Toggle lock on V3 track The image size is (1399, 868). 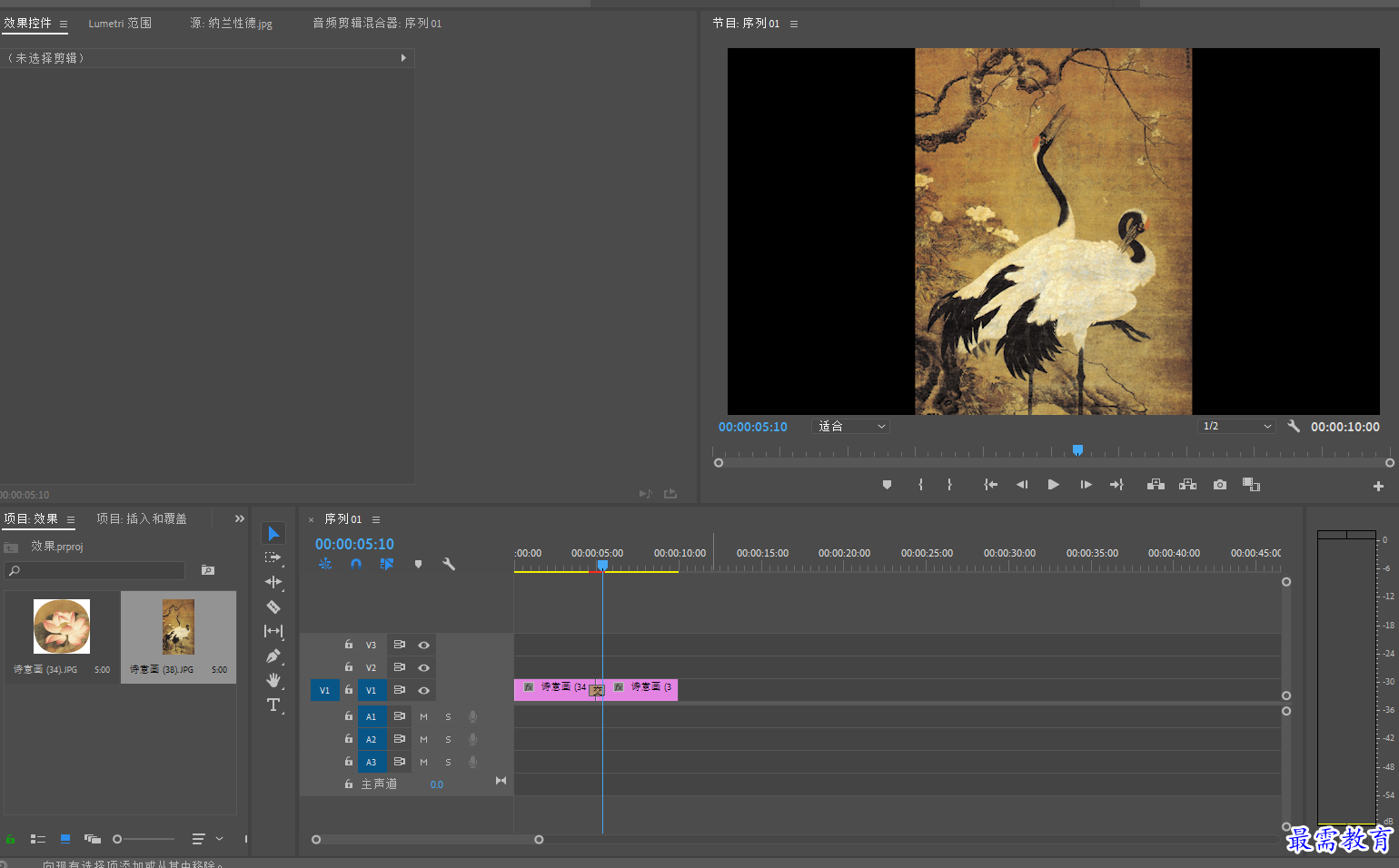(348, 645)
